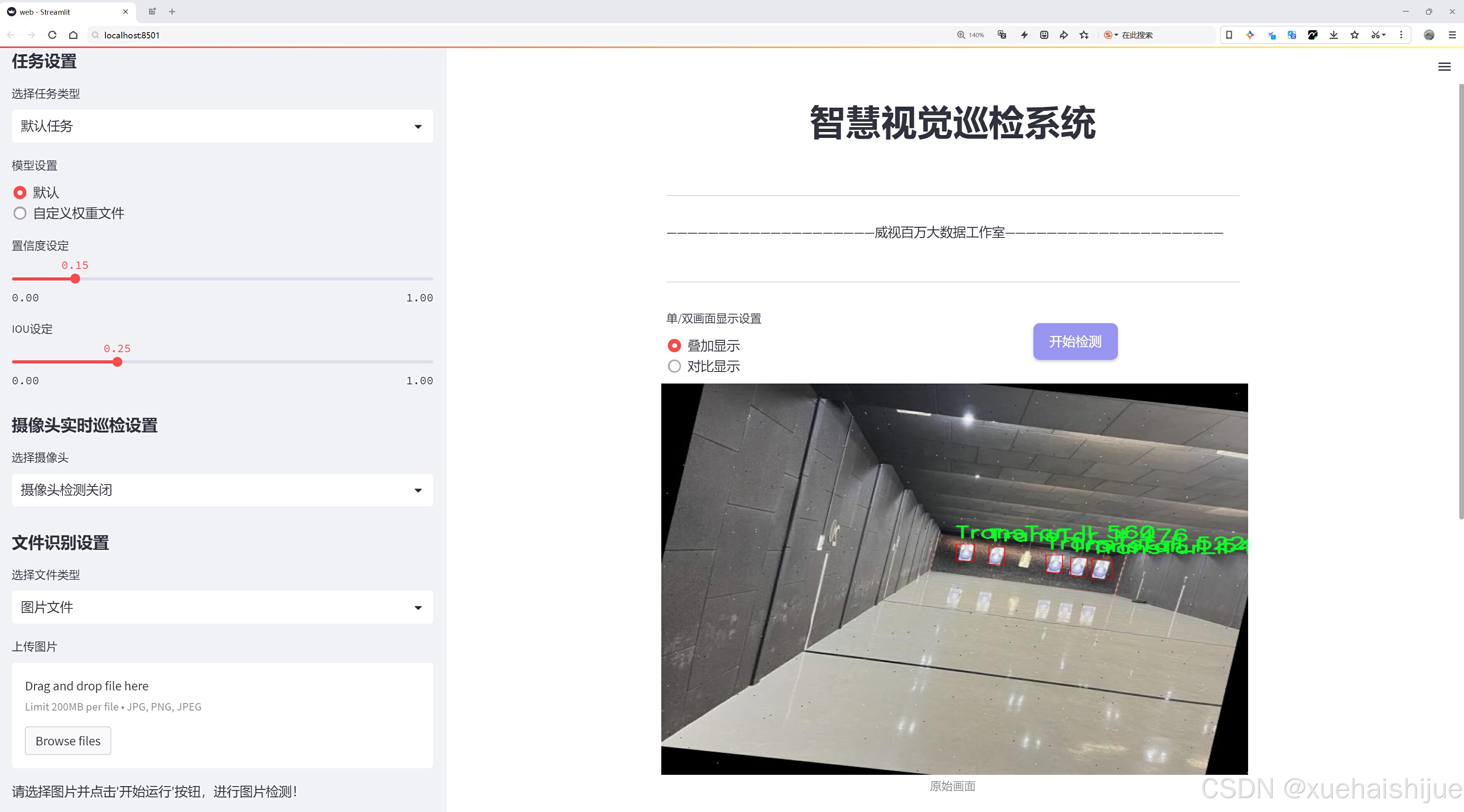This screenshot has height=812, width=1464.
Task: Select the 默认 model radio button
Action: pos(20,193)
